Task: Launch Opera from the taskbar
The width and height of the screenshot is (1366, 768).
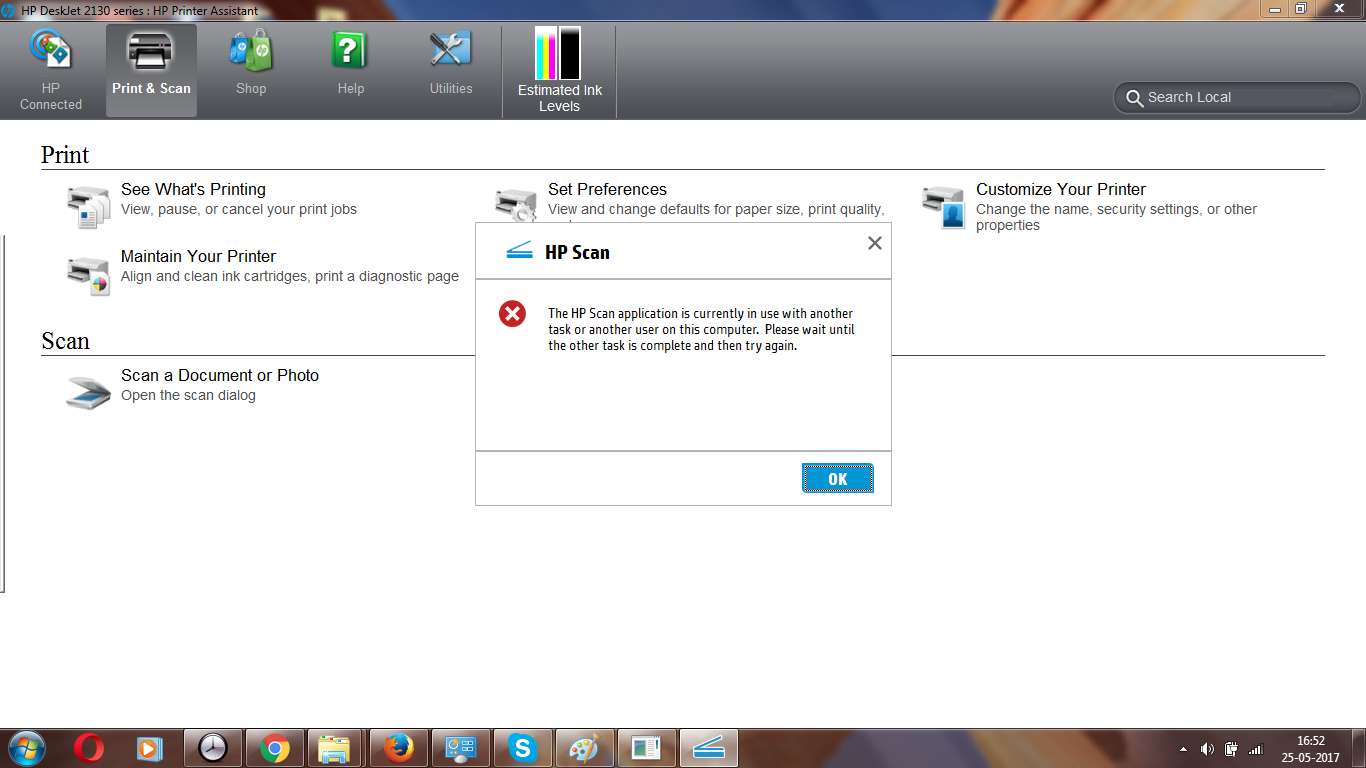Action: [89, 748]
